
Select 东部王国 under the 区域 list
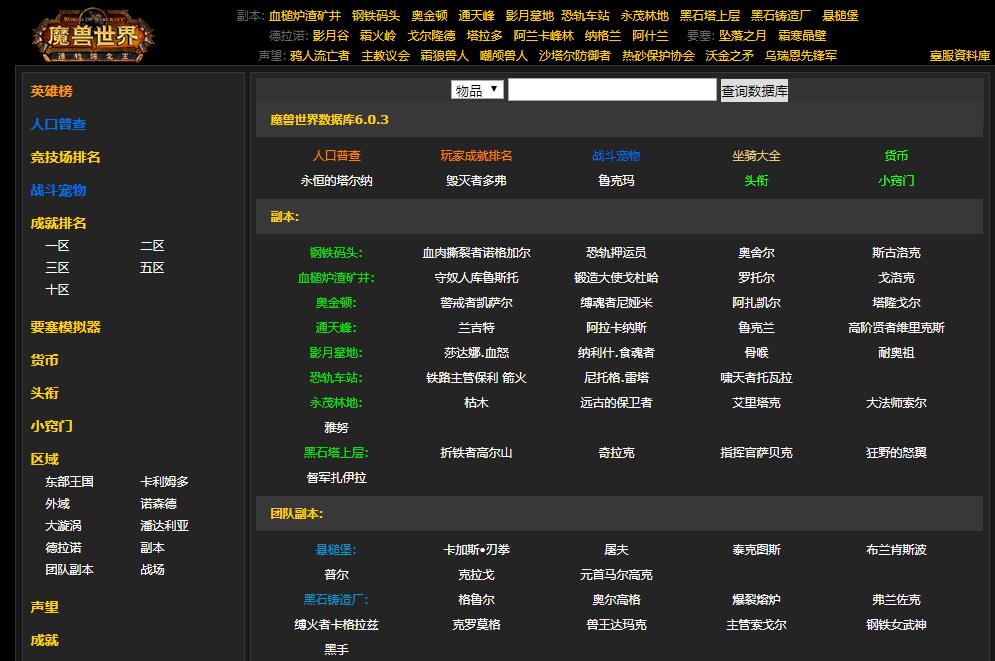click(x=69, y=481)
